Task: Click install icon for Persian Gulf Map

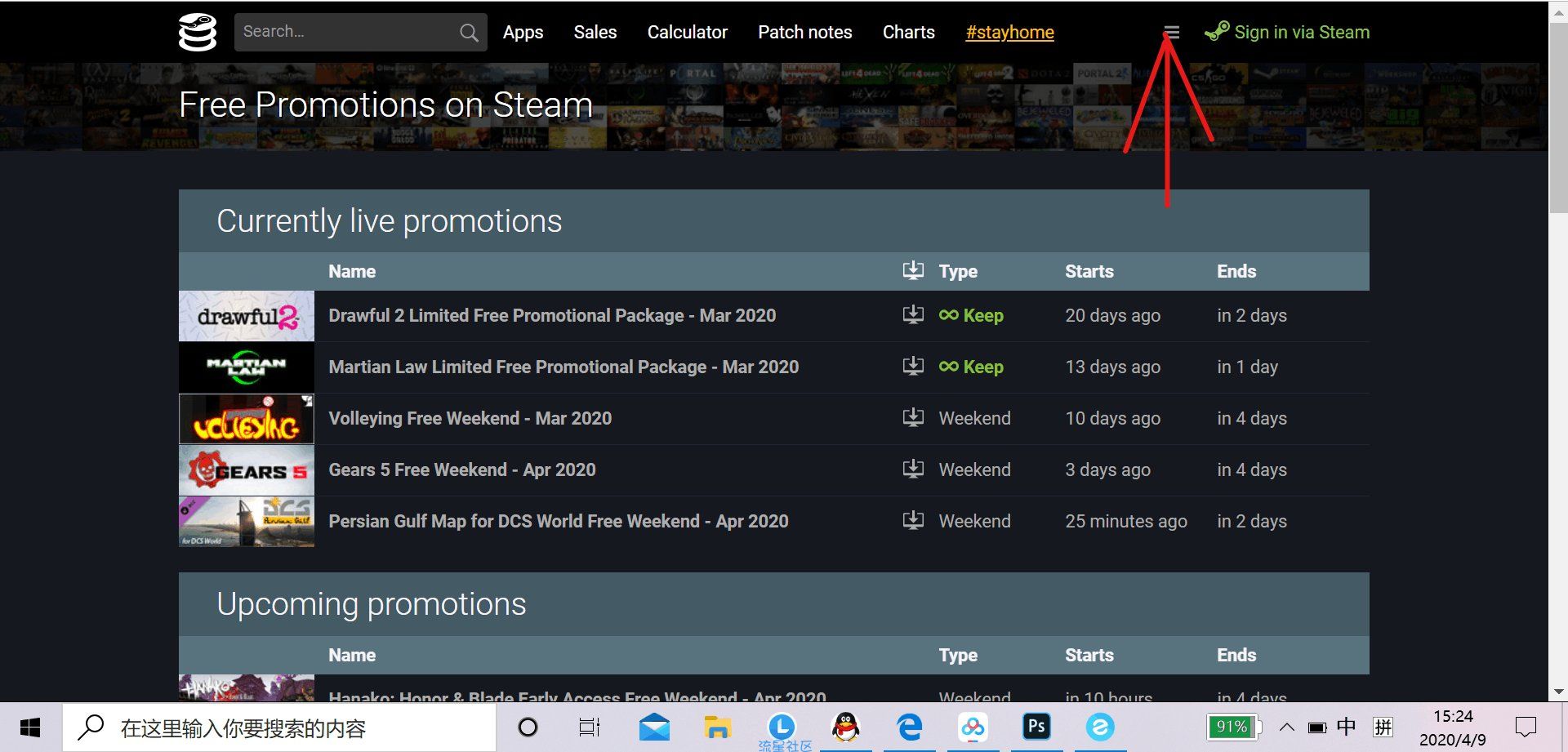Action: [913, 521]
